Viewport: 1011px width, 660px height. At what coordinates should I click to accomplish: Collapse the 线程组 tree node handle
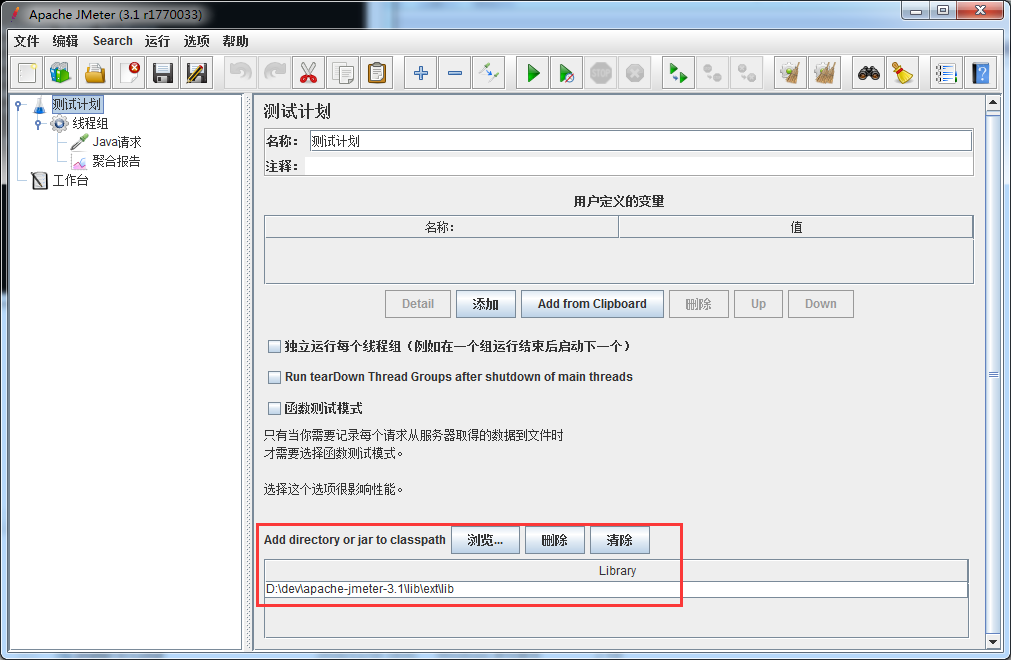tap(38, 124)
